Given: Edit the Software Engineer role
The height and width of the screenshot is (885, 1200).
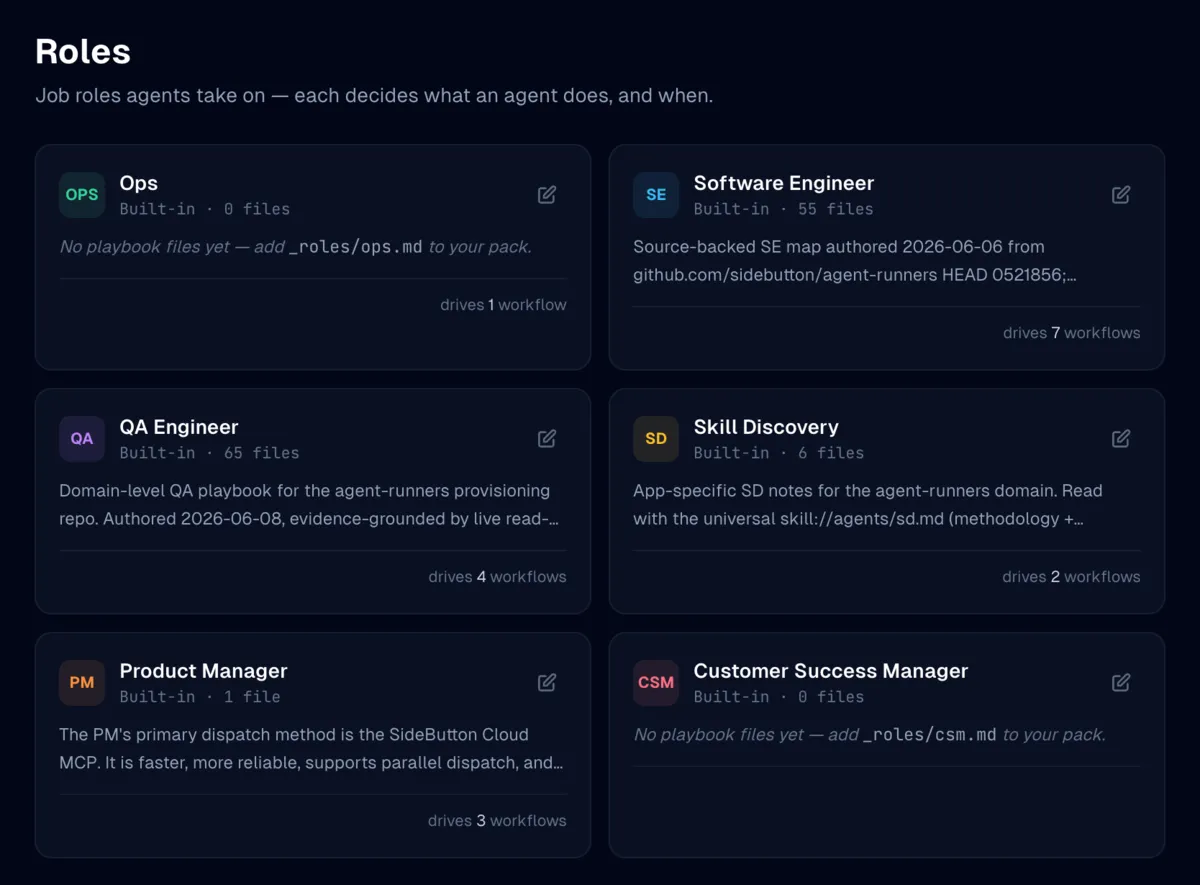Looking at the screenshot, I should pos(1121,195).
